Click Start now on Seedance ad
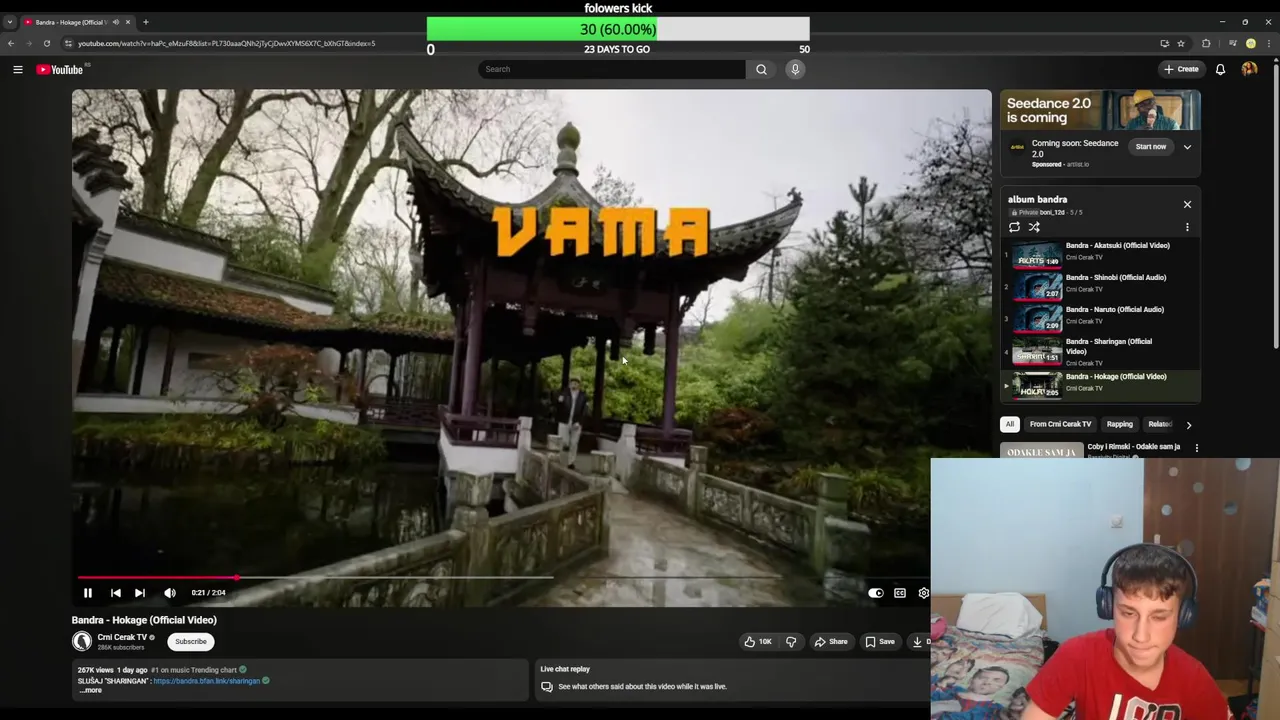This screenshot has width=1280, height=720. click(1150, 147)
